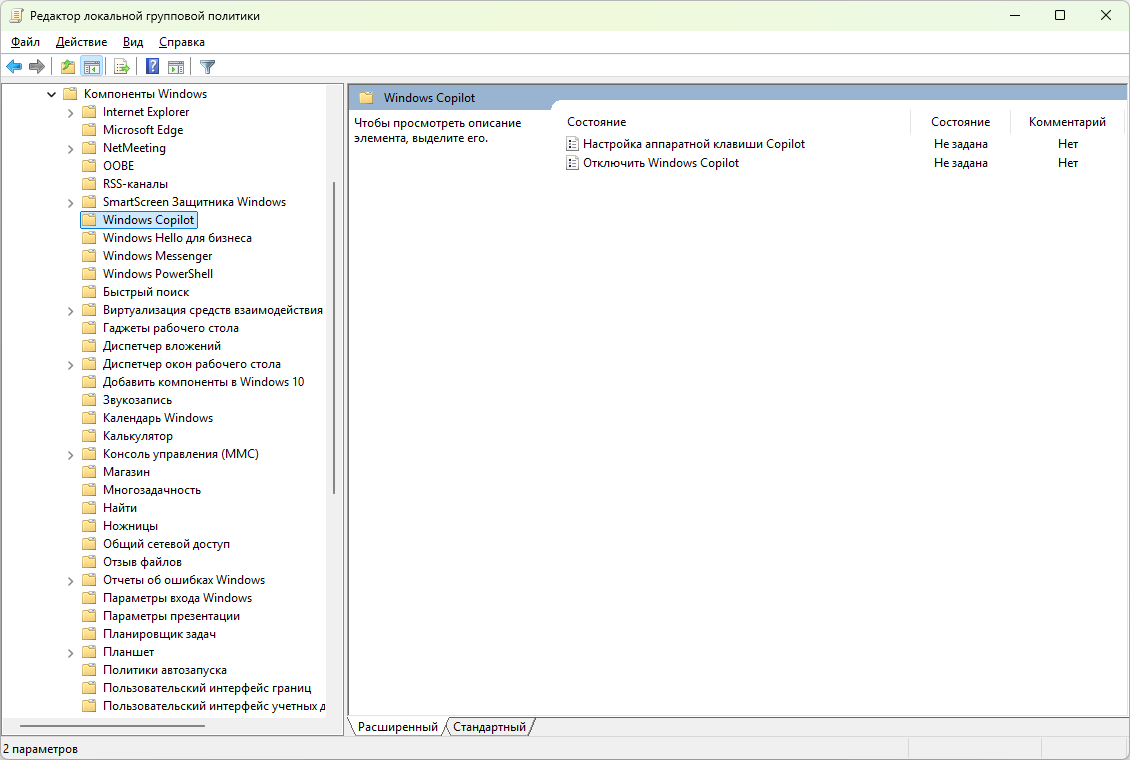Screen dimensions: 1130x760
Task: Click the Export list toolbar icon
Action: tap(122, 67)
